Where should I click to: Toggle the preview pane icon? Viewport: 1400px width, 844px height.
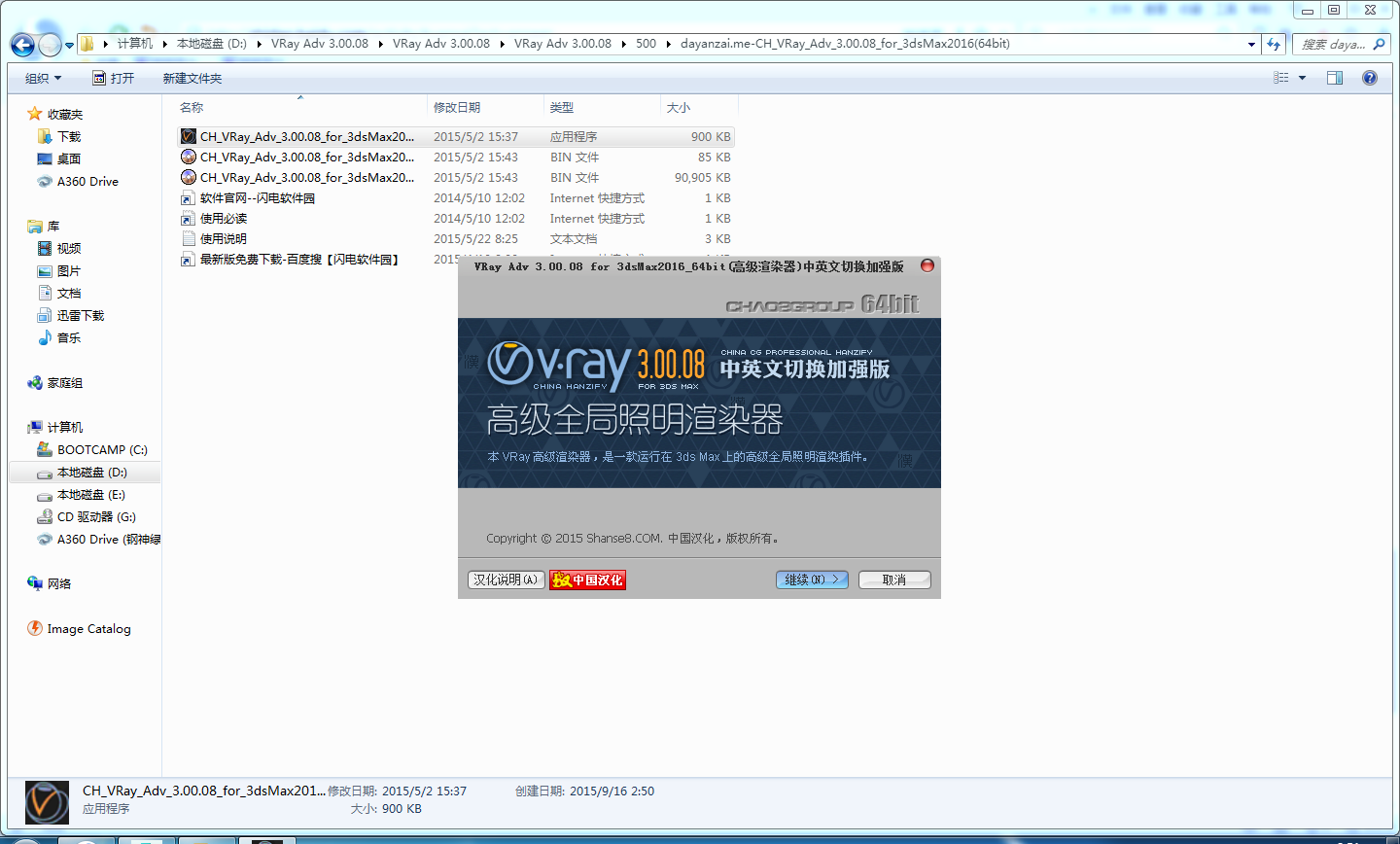pyautogui.click(x=1335, y=78)
